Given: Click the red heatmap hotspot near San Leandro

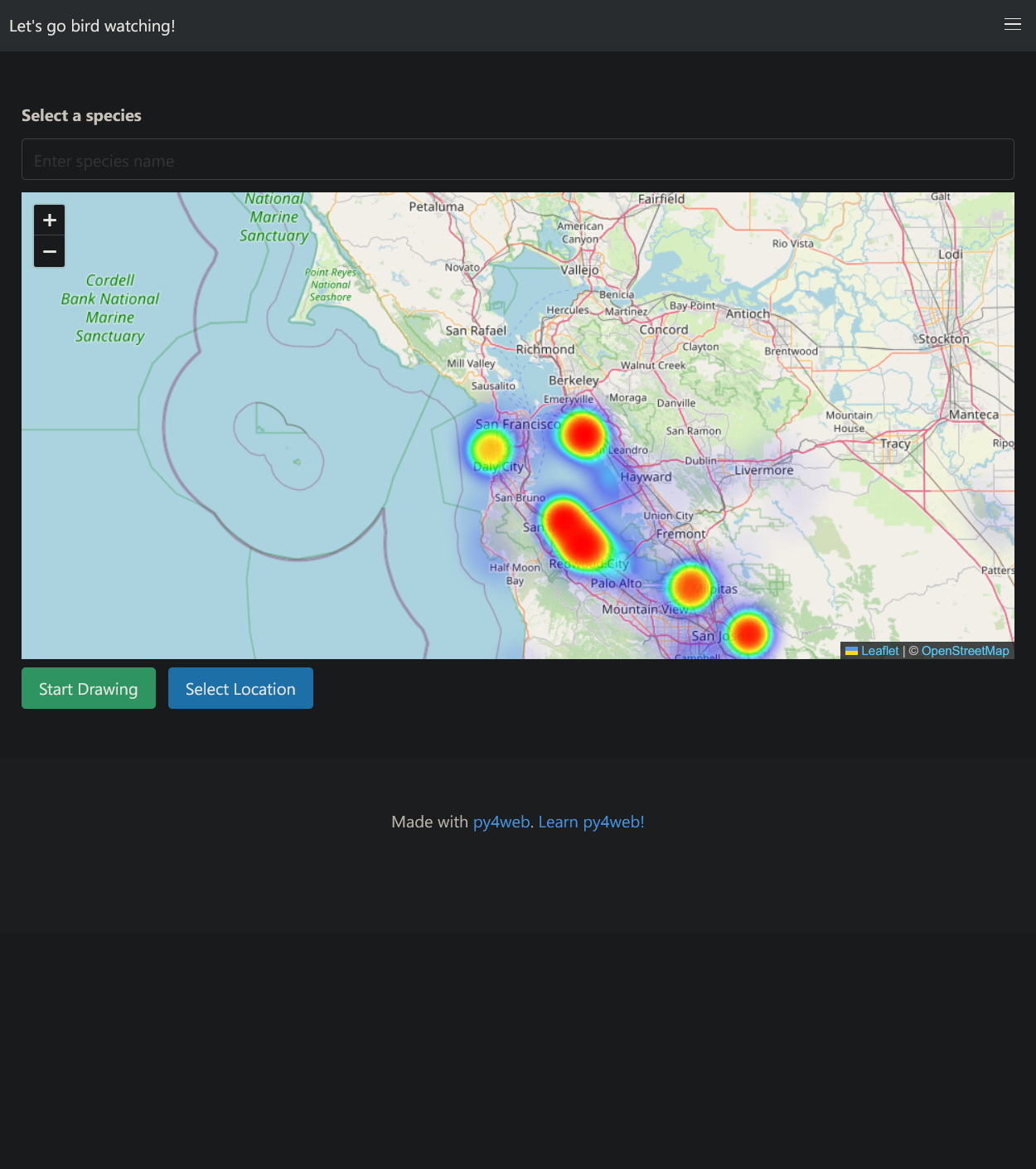Looking at the screenshot, I should tap(583, 434).
